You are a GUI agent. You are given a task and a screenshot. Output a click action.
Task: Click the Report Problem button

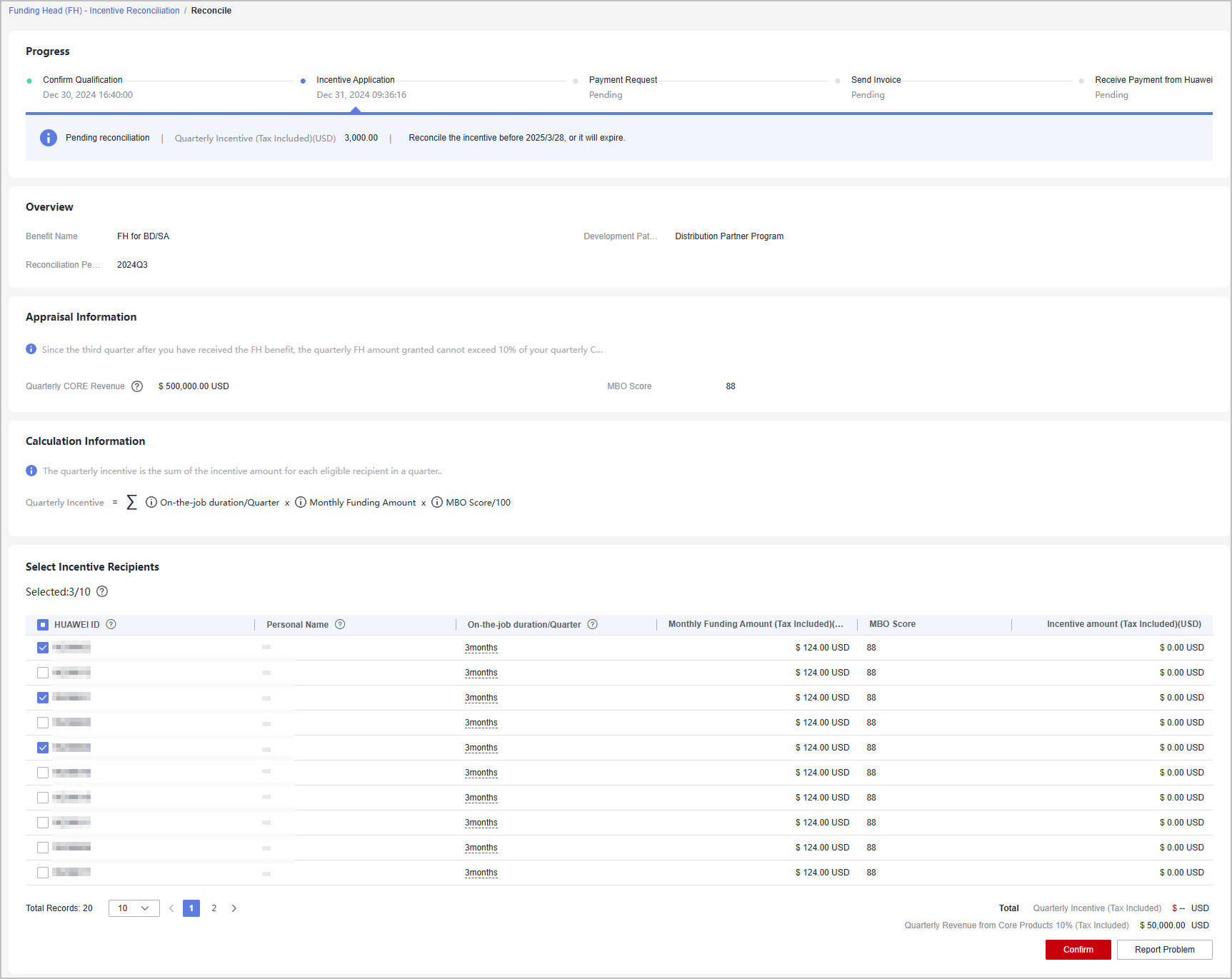tap(1164, 950)
